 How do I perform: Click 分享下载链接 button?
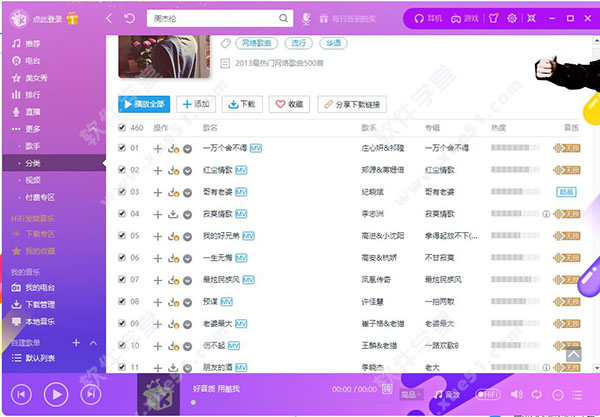[x=352, y=104]
